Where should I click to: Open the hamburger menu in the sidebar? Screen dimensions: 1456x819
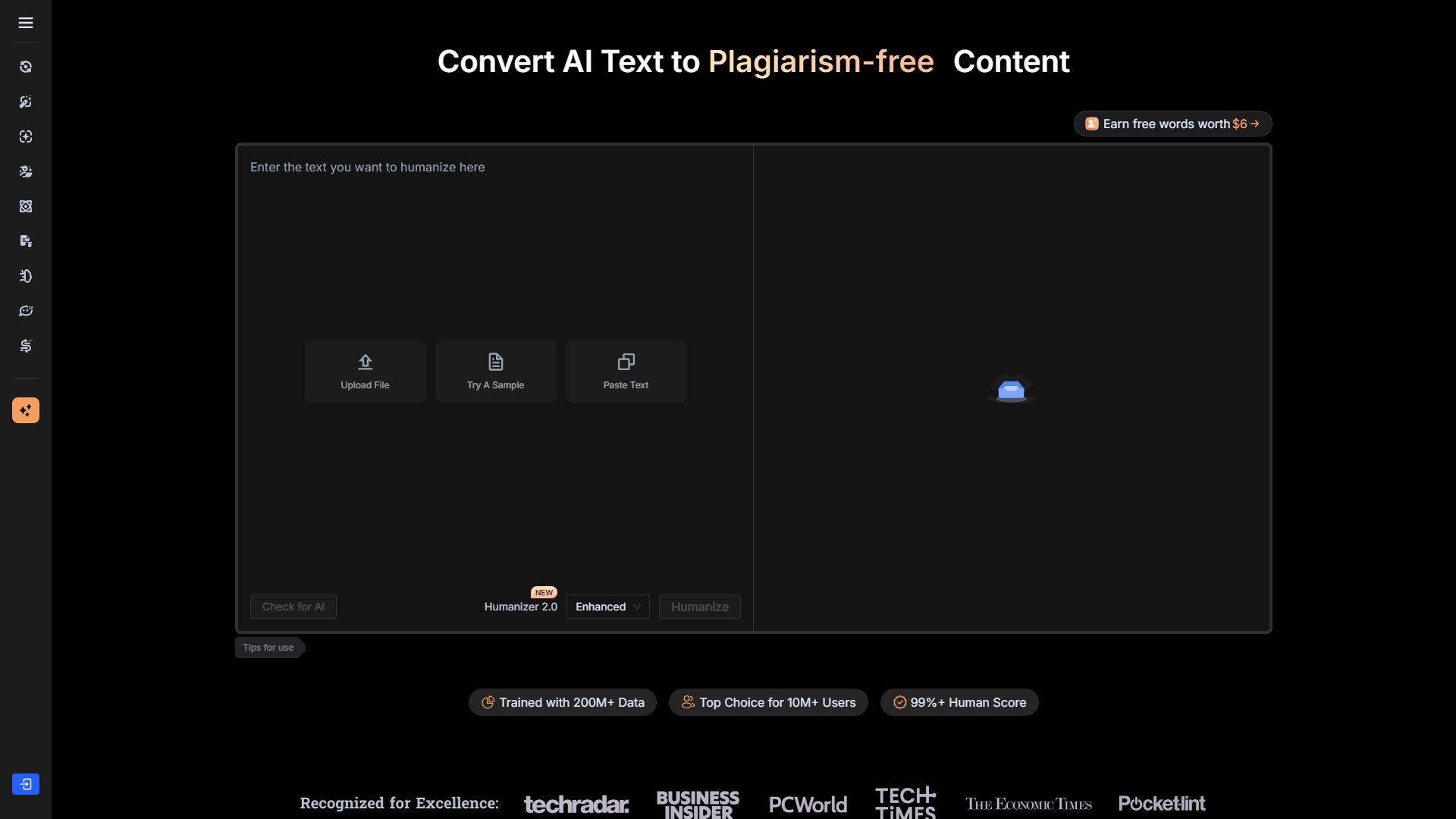pyautogui.click(x=26, y=23)
